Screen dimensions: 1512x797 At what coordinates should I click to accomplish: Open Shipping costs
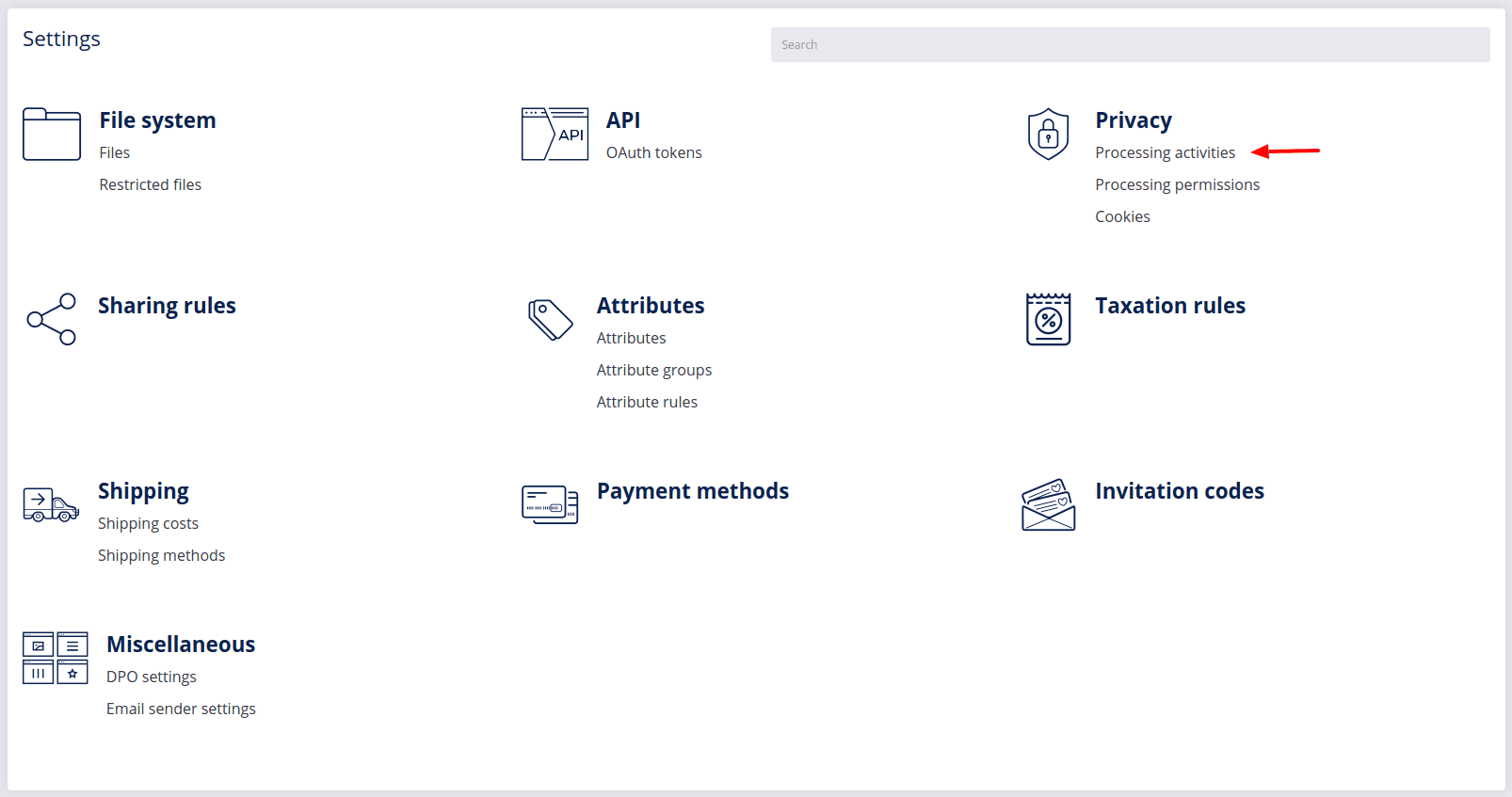point(148,523)
